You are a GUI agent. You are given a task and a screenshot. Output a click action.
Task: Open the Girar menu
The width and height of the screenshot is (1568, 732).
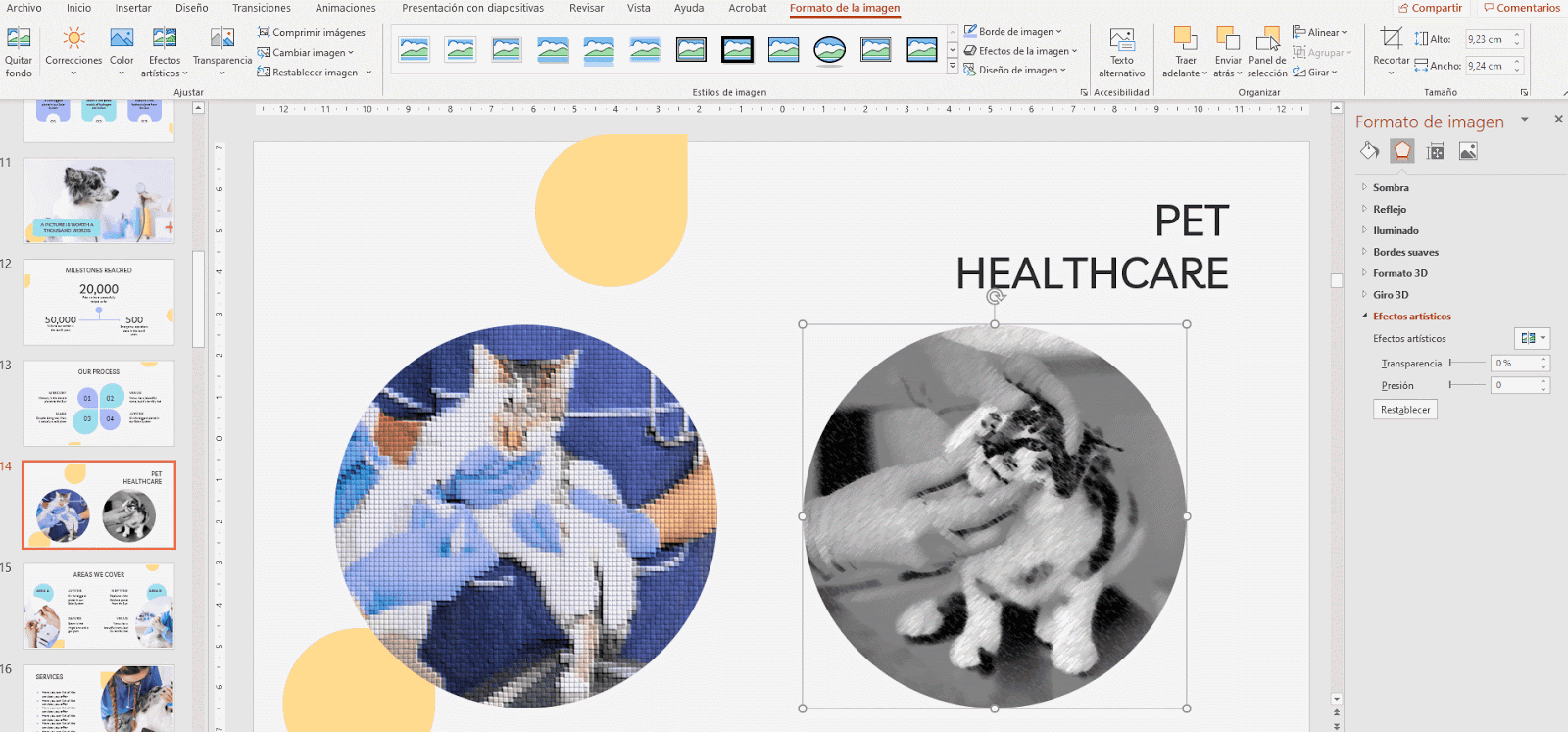(1315, 72)
